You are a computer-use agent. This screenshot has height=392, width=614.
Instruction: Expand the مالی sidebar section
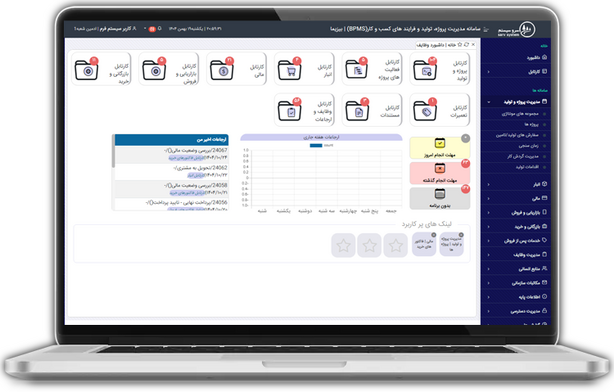pos(516,199)
